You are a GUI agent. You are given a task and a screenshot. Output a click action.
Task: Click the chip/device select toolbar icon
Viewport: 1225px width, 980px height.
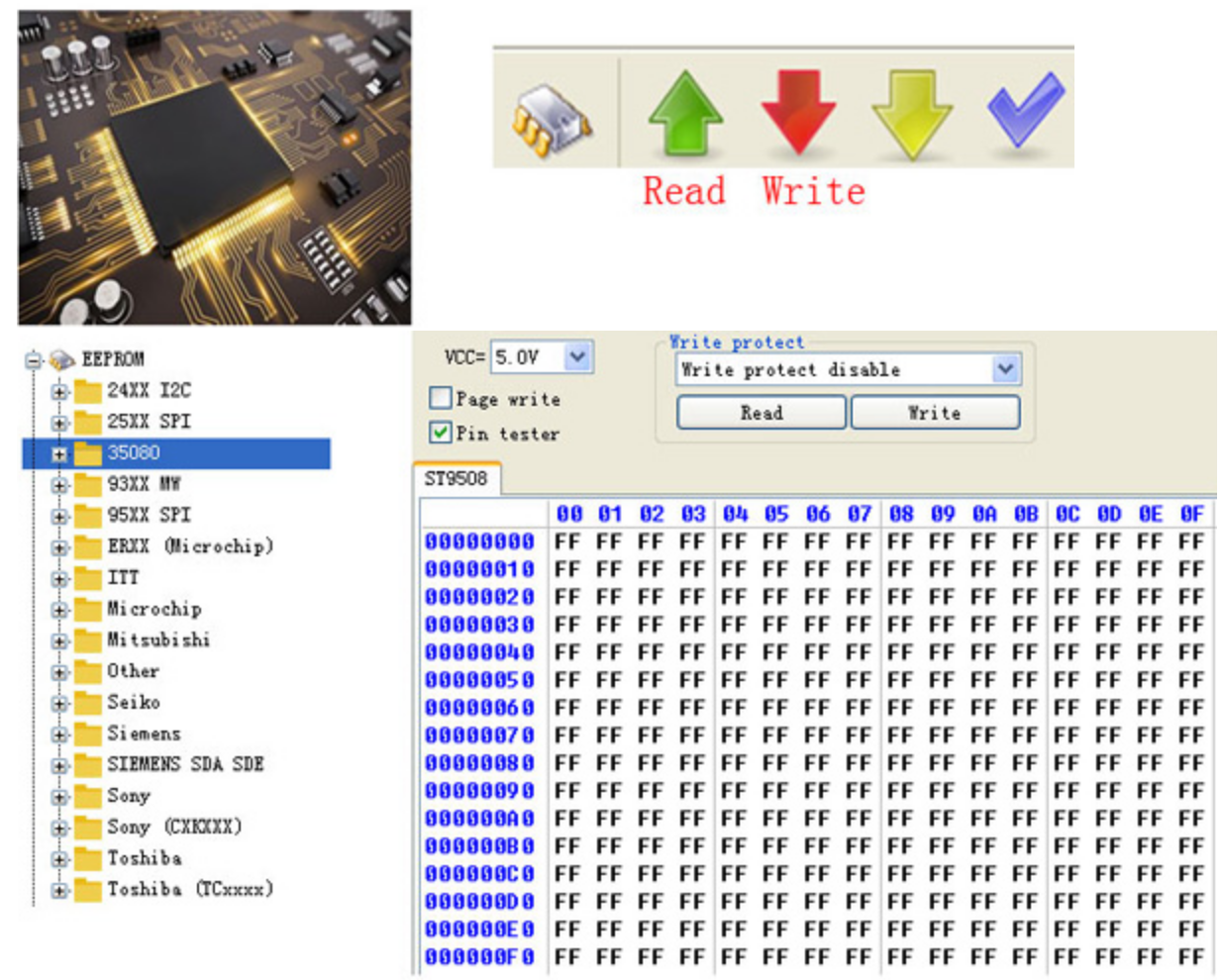pyautogui.click(x=552, y=121)
